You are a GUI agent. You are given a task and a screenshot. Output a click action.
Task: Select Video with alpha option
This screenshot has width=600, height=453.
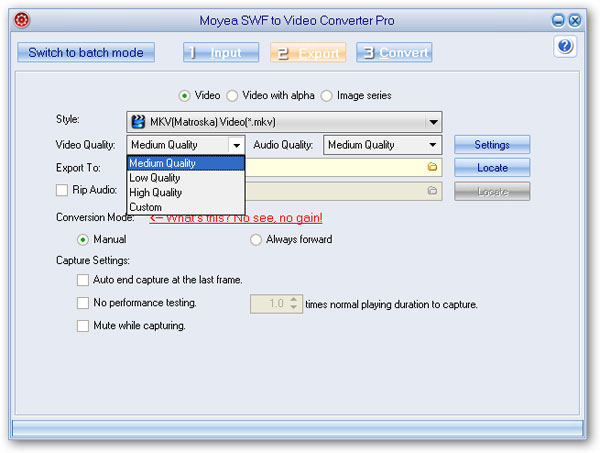coord(232,96)
